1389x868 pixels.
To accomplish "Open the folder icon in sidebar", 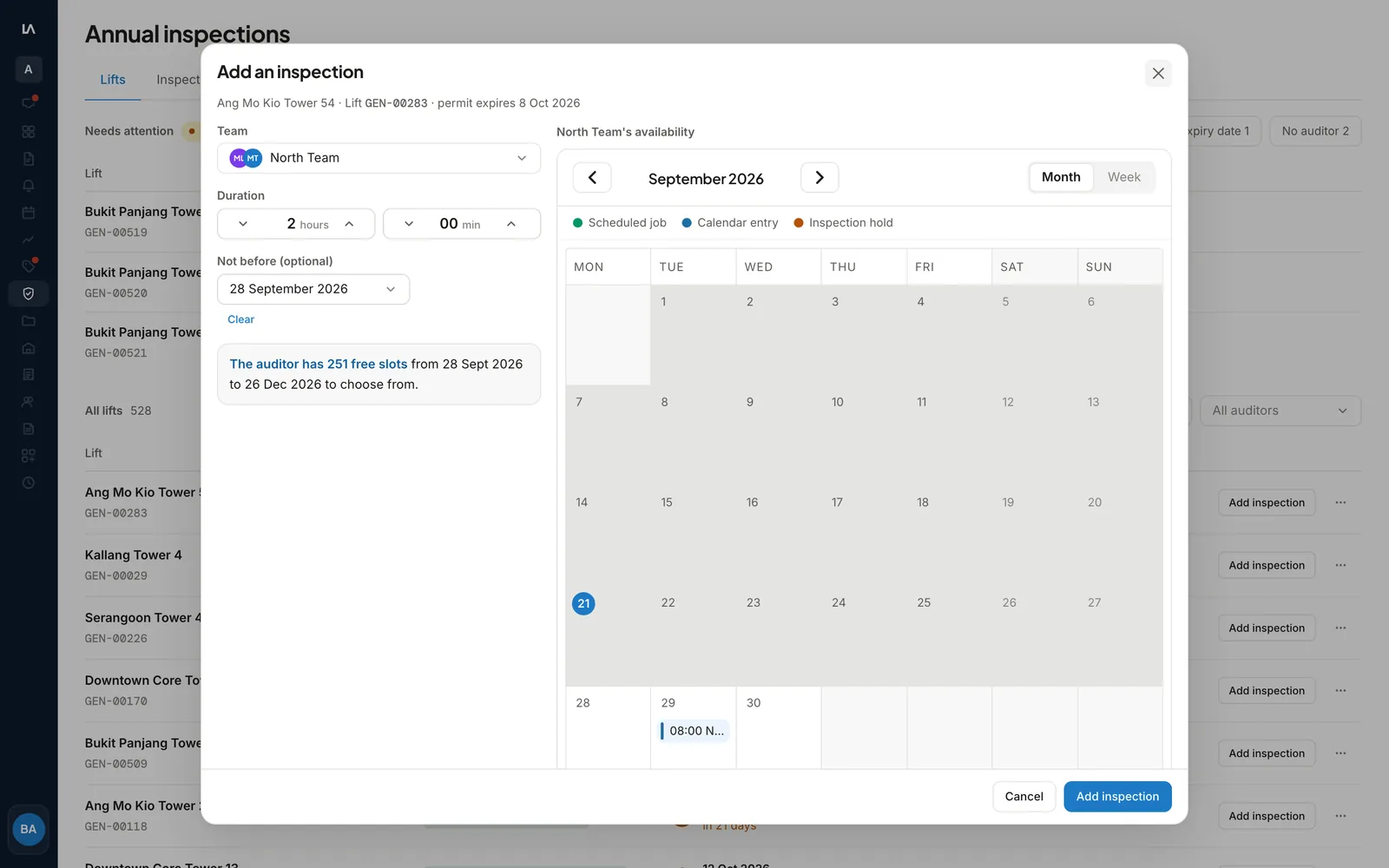I will tap(28, 321).
